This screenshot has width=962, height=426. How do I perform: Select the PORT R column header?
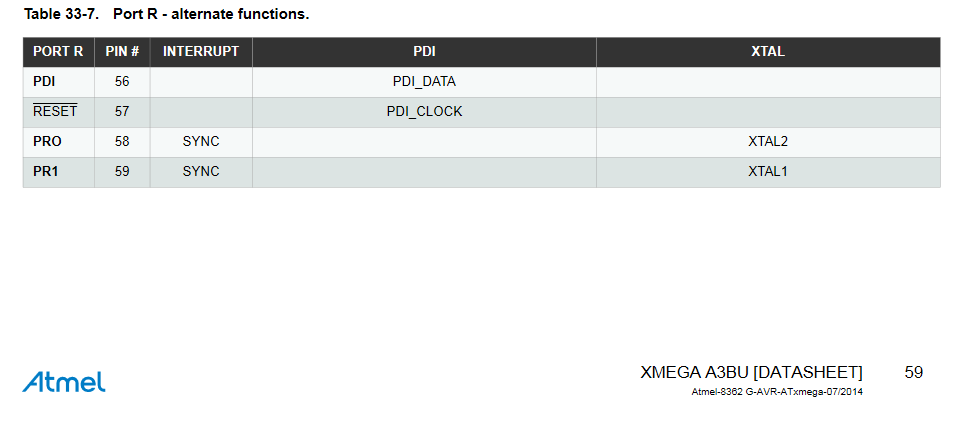click(58, 52)
